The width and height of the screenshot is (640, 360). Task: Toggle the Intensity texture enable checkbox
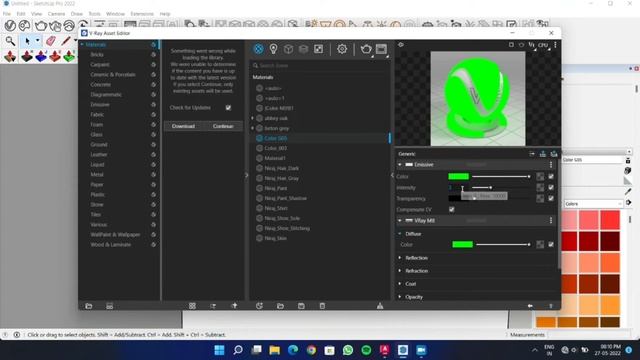551,187
